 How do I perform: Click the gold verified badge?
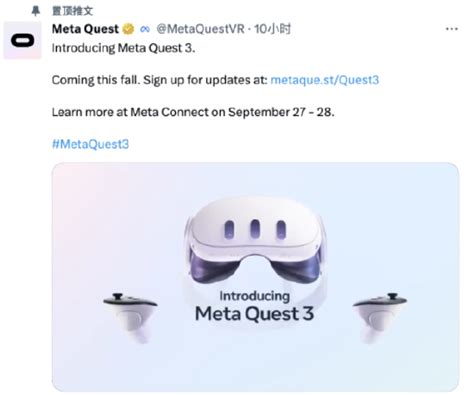[128, 29]
